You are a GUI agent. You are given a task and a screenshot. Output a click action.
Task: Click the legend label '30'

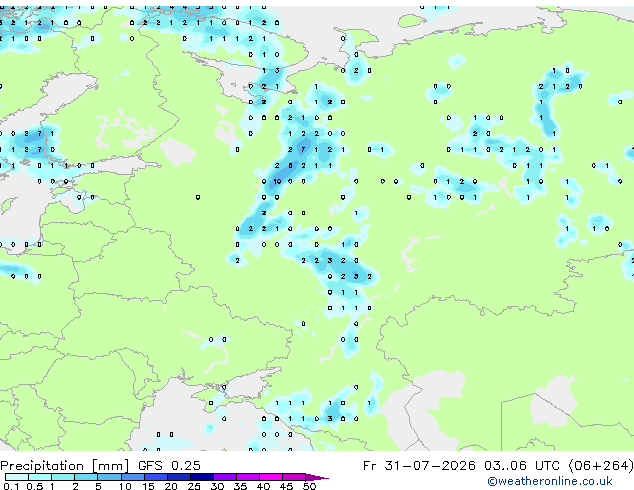217,486
